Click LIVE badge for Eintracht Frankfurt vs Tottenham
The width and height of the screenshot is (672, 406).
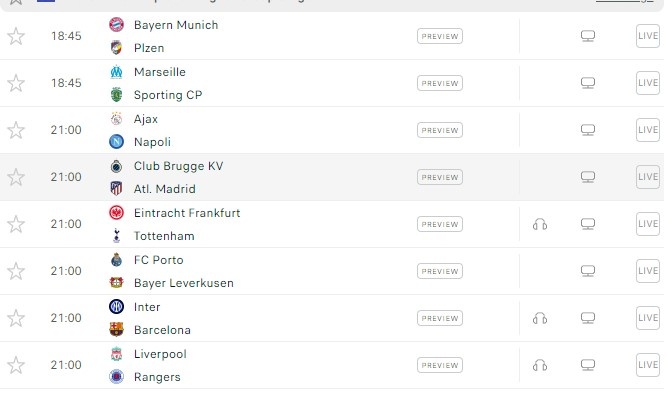(x=648, y=224)
